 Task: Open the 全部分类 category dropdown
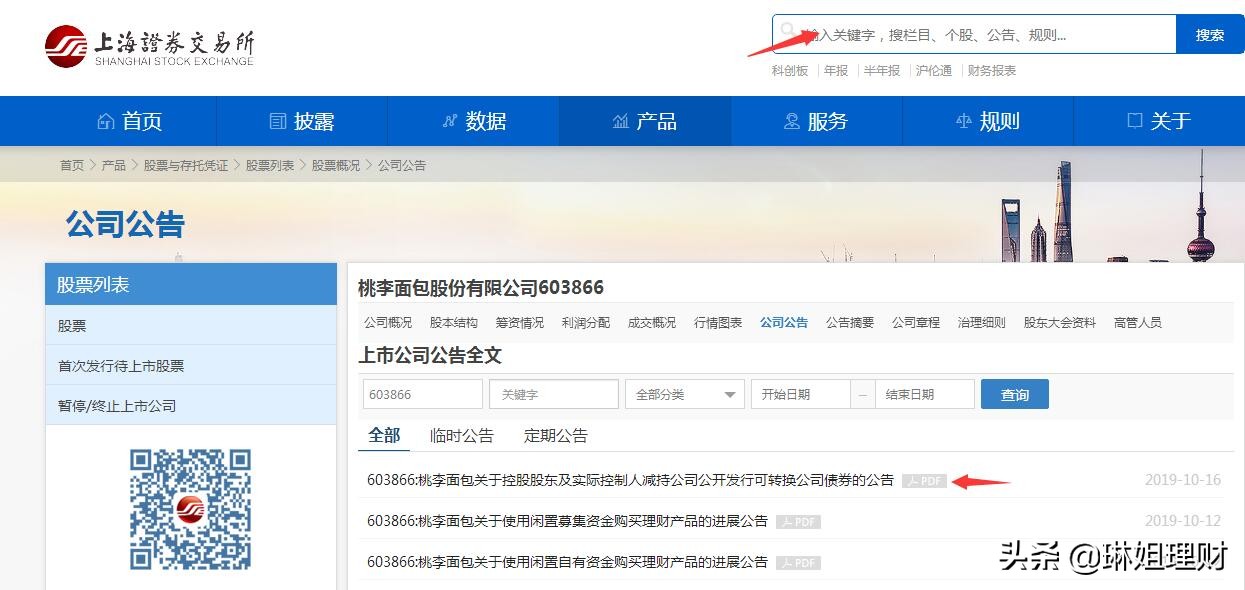point(684,393)
